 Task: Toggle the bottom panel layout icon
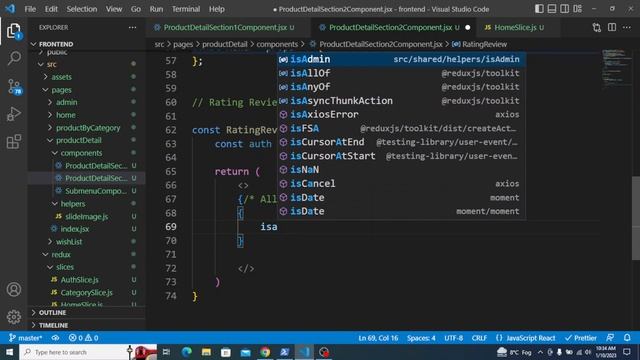coord(552,9)
